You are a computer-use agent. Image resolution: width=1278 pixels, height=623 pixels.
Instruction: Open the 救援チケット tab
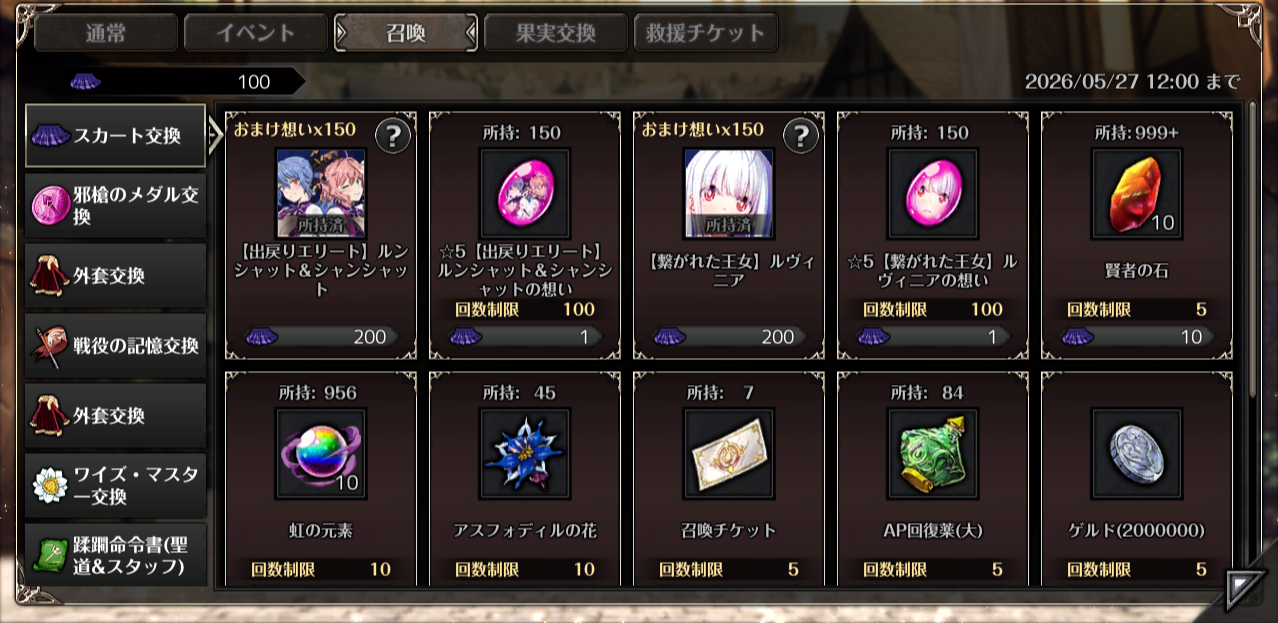click(x=706, y=33)
